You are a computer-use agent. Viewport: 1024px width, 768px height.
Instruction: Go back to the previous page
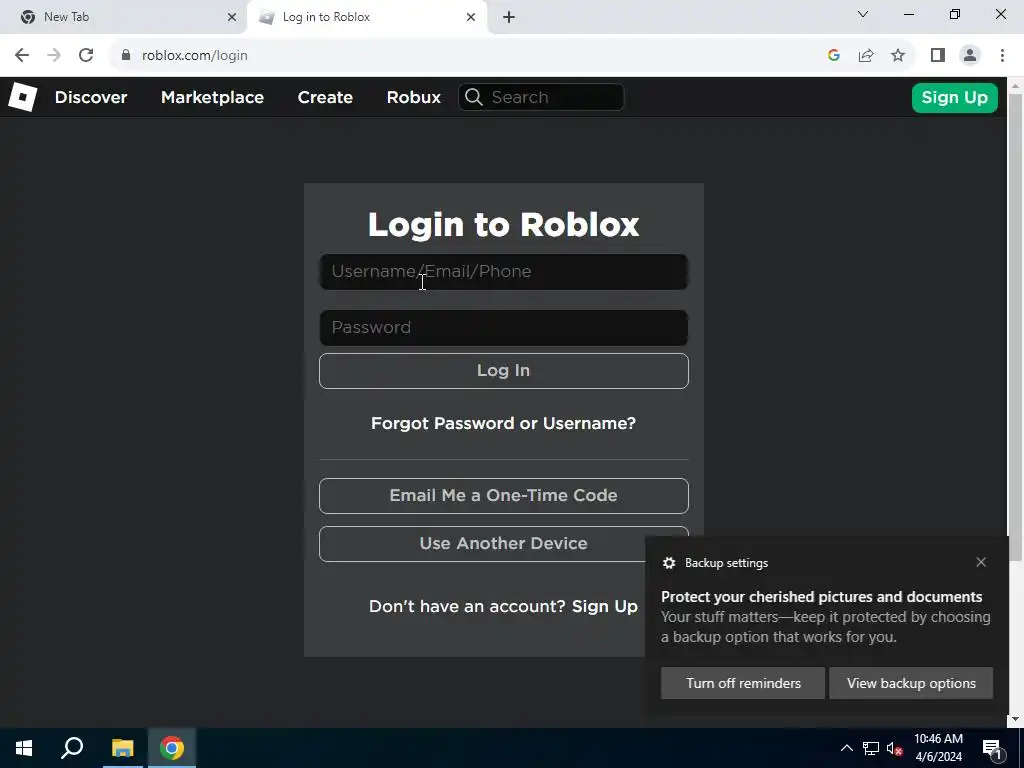[22, 56]
